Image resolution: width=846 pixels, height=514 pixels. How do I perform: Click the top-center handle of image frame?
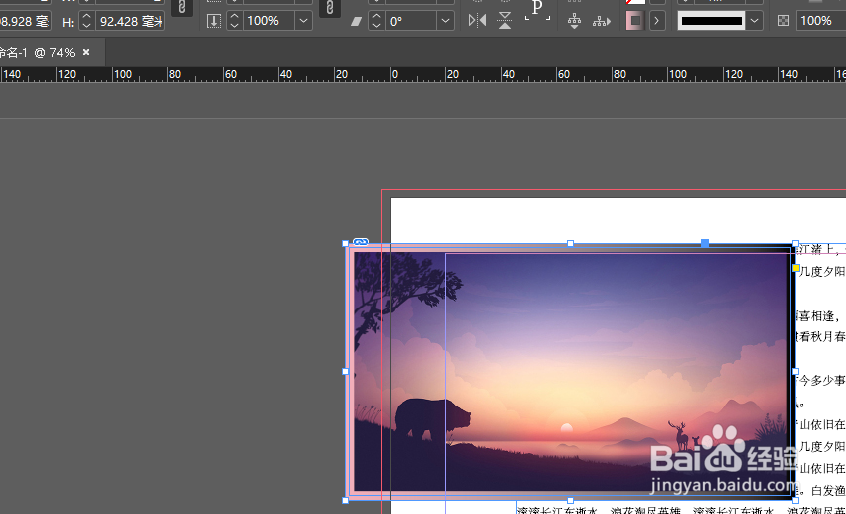(570, 244)
